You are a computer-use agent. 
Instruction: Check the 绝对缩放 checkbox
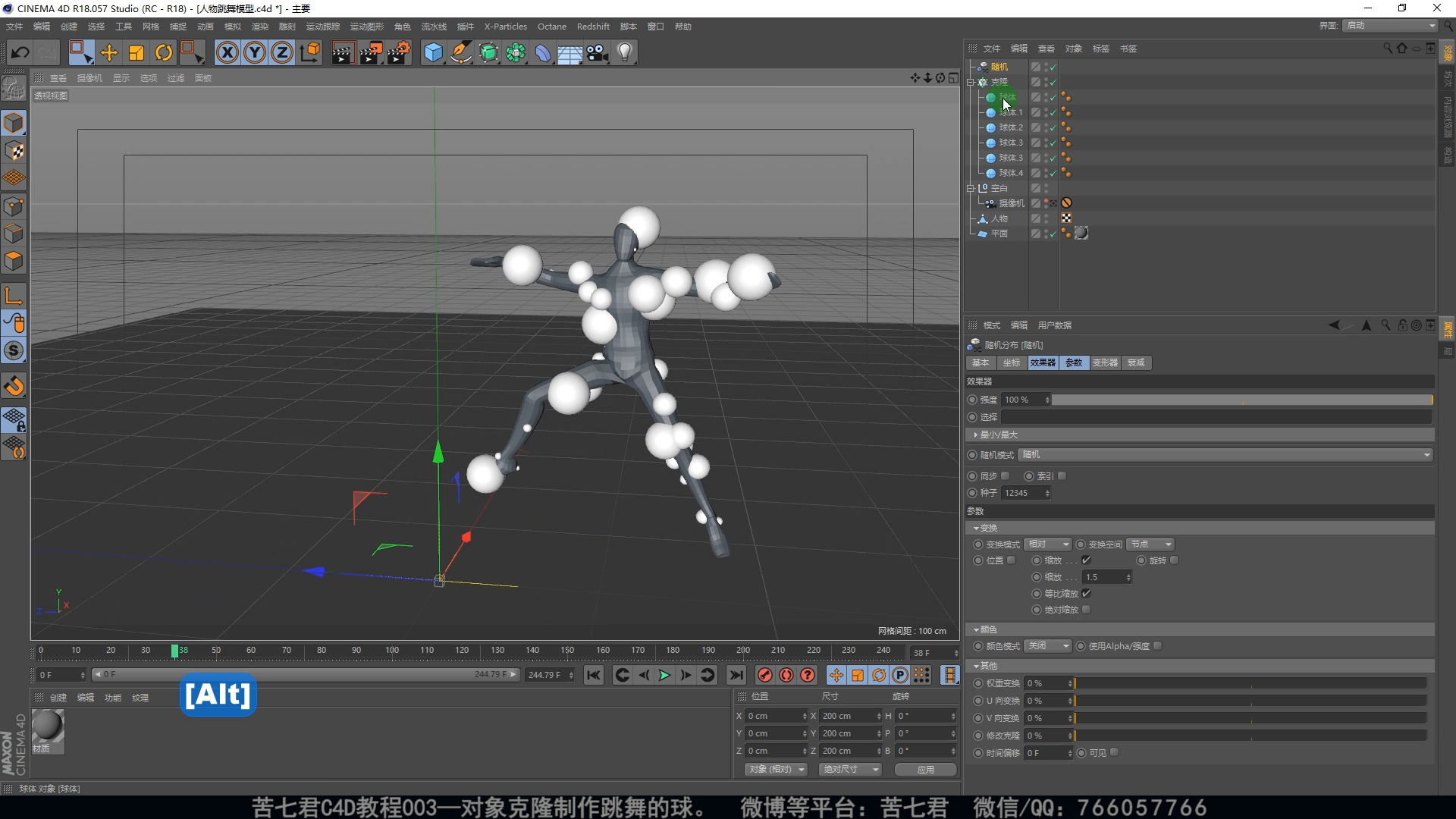1087,610
